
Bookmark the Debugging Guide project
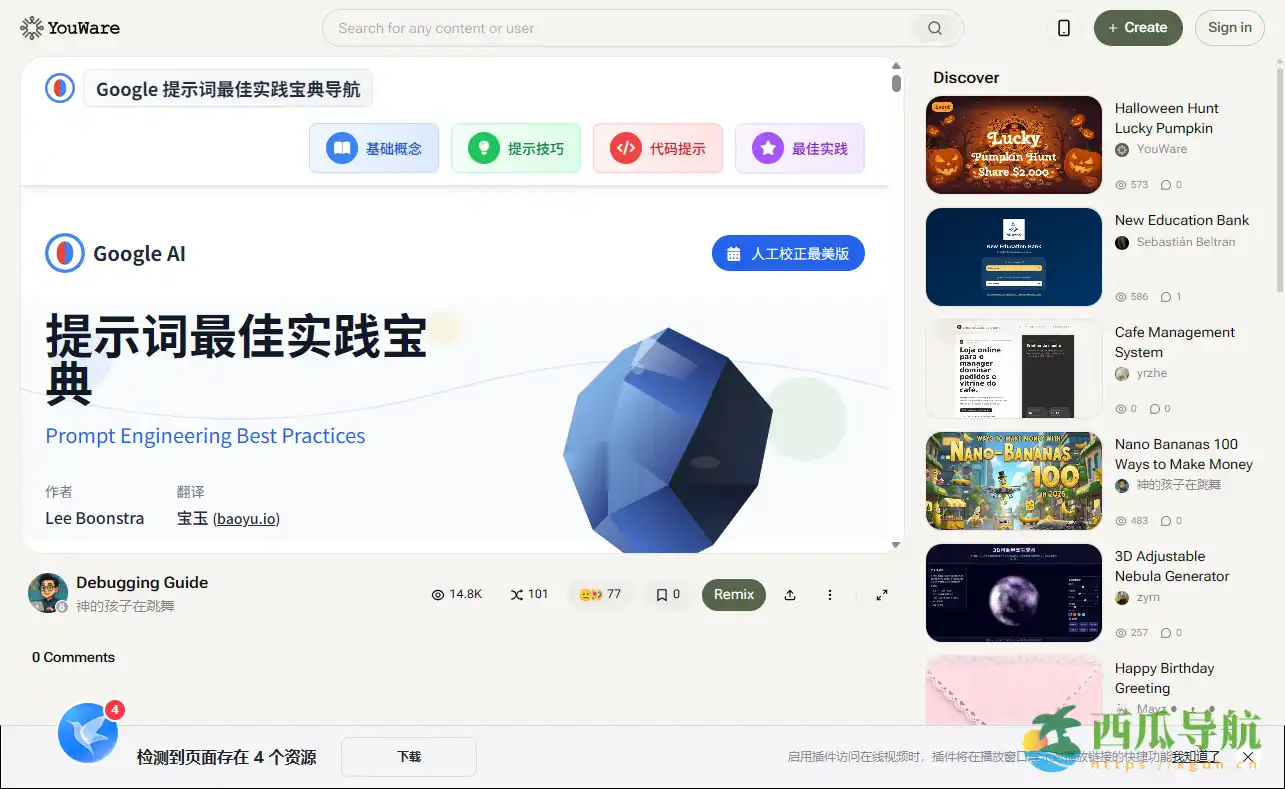click(x=662, y=594)
